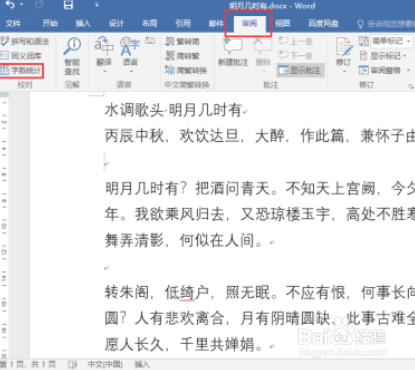
Task: Convert text with 简转繁
Action: [183, 56]
